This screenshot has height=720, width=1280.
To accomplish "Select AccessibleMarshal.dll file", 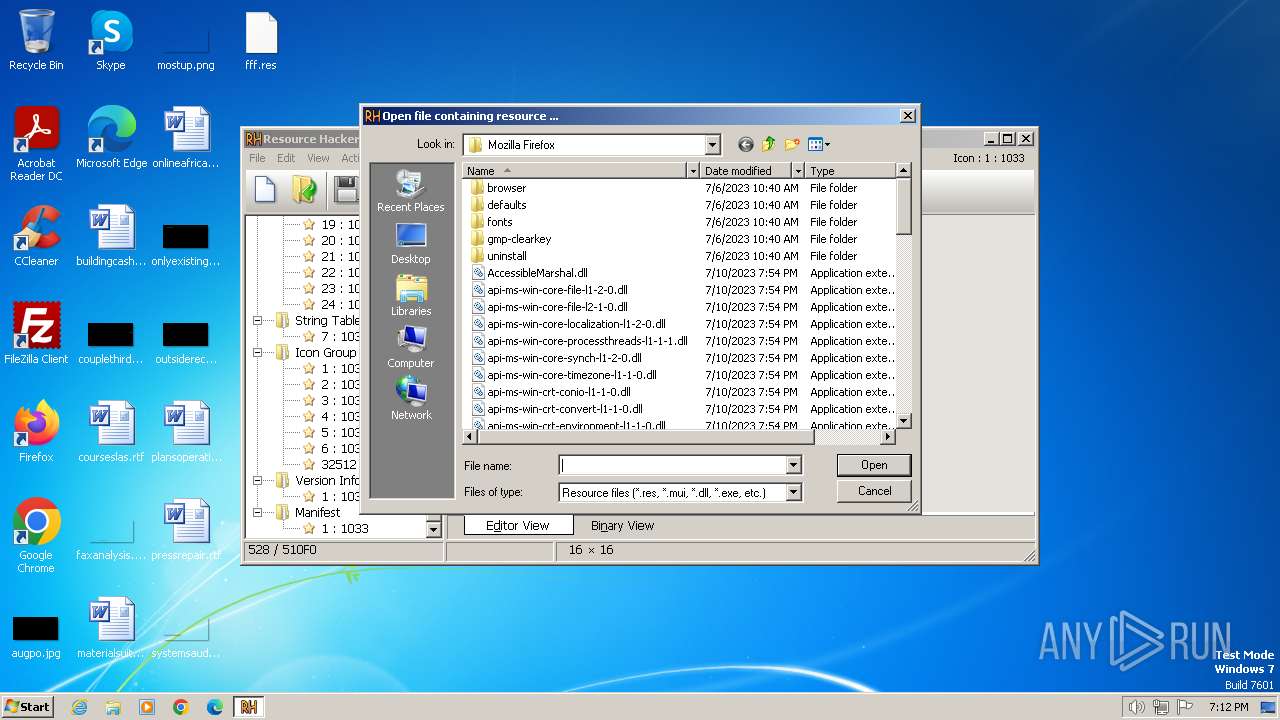I will pos(529,273).
